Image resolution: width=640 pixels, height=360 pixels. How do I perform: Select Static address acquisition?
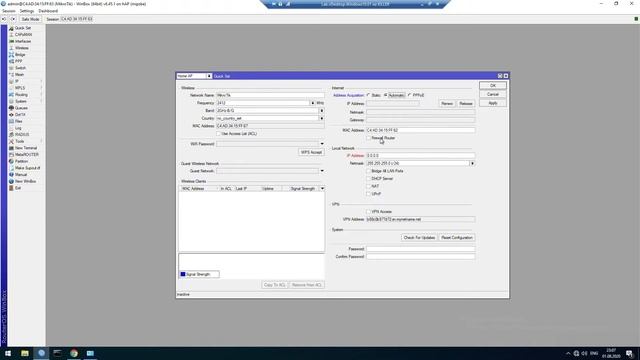[369, 95]
